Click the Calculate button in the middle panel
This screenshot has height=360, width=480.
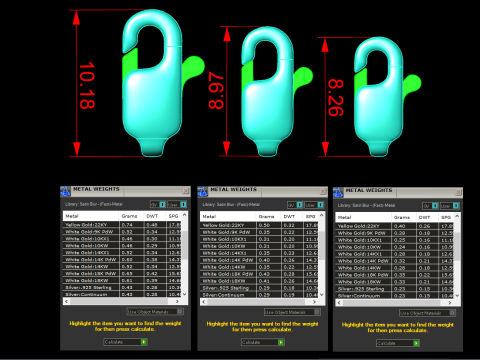(x=263, y=342)
